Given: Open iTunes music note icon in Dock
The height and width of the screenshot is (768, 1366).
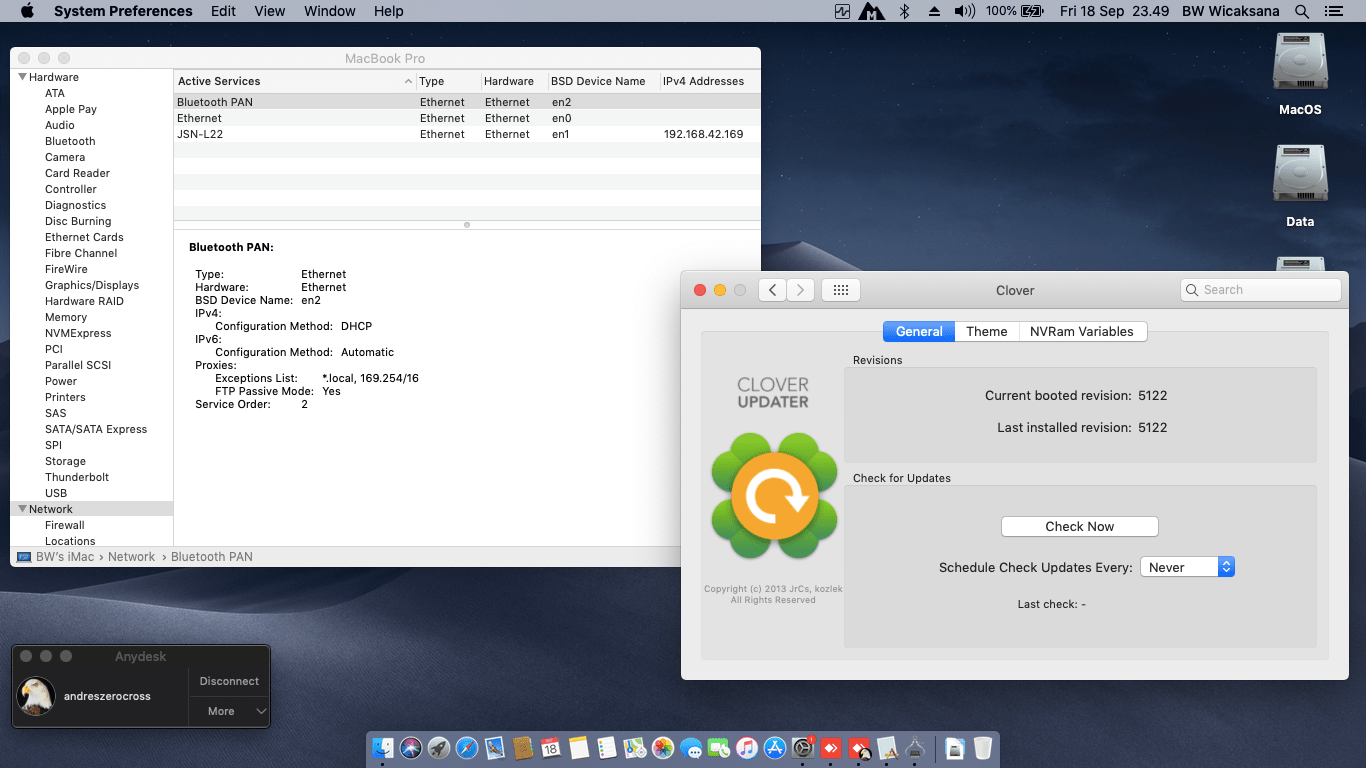Looking at the screenshot, I should tap(747, 747).
